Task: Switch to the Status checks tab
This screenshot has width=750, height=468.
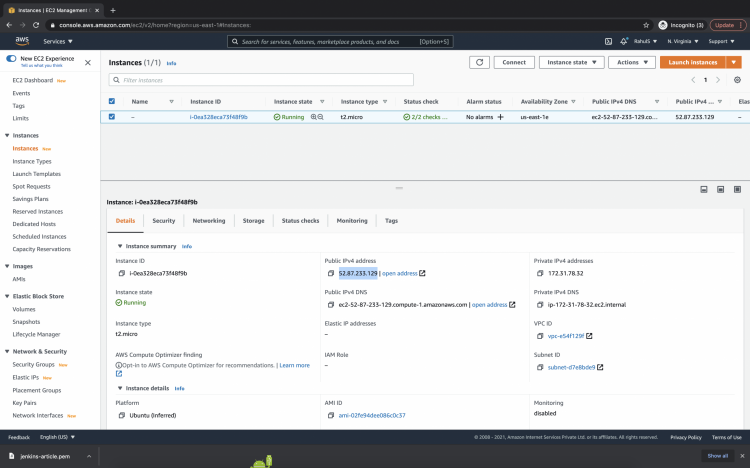Action: [300, 221]
